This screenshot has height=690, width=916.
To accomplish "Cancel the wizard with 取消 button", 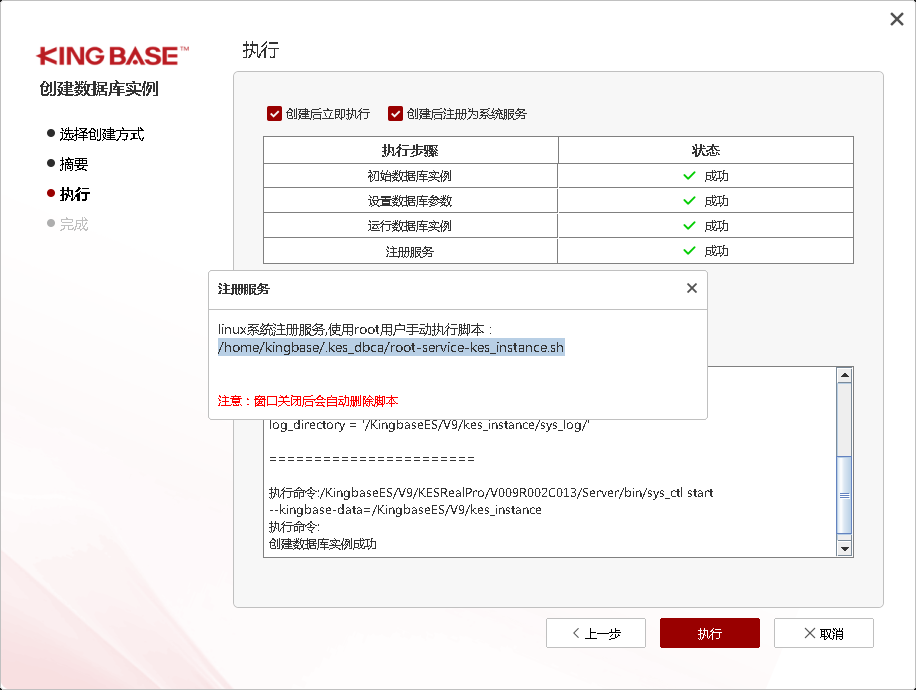I will point(823,633).
